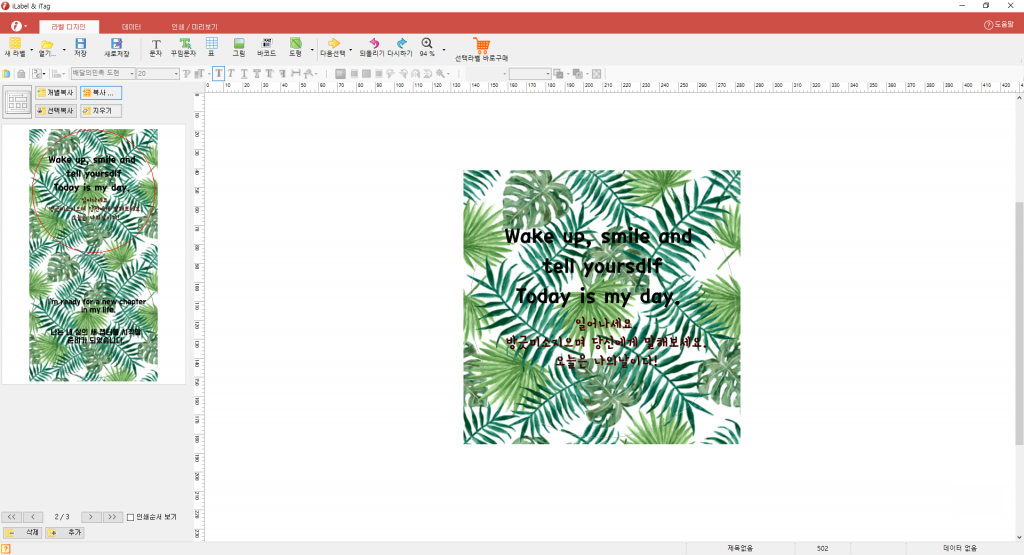Click the paste clipboard icon in format bar
This screenshot has height=555, width=1024.
[7, 74]
